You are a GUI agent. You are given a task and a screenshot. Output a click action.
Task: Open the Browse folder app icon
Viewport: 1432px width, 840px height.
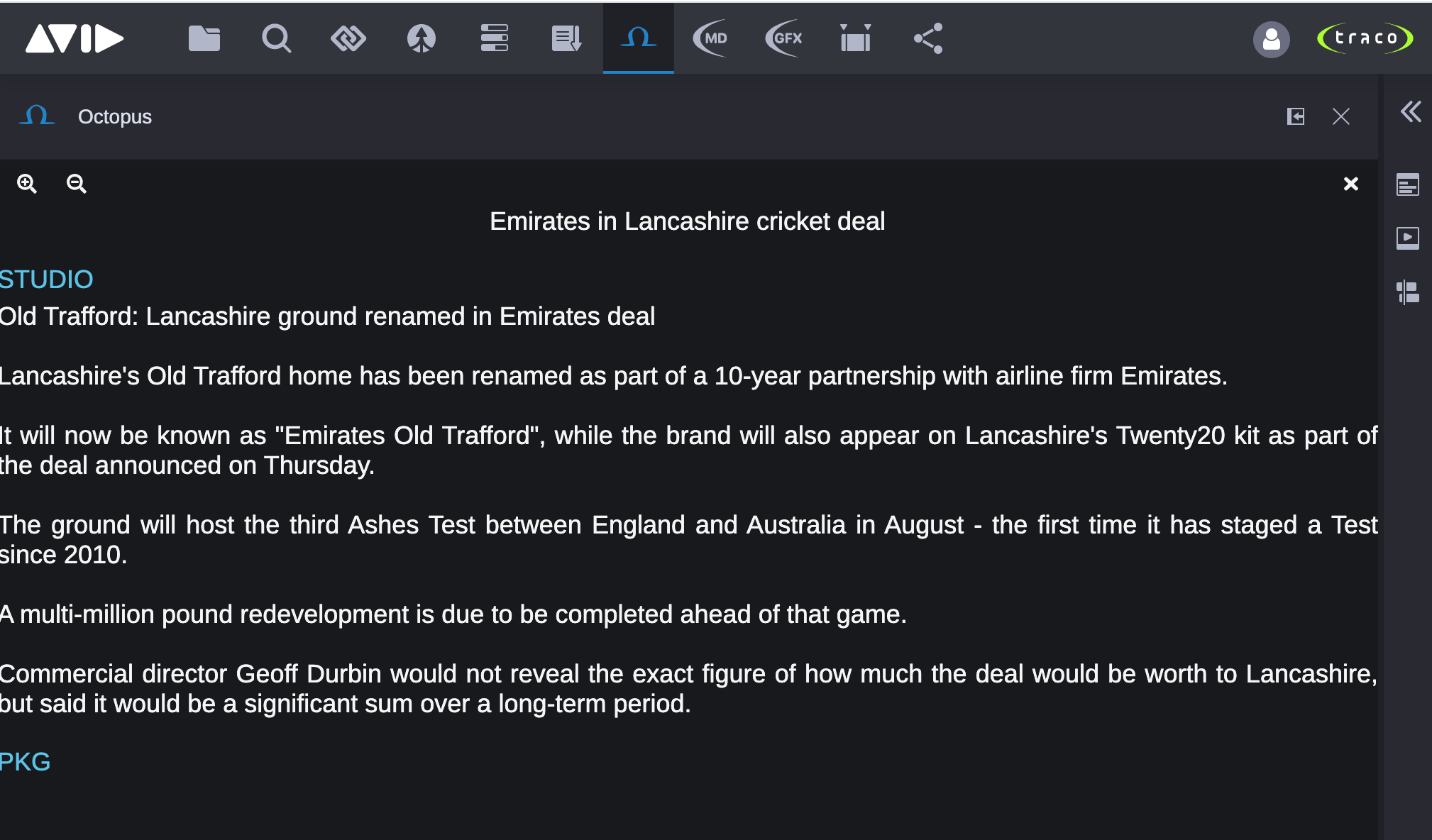point(204,38)
